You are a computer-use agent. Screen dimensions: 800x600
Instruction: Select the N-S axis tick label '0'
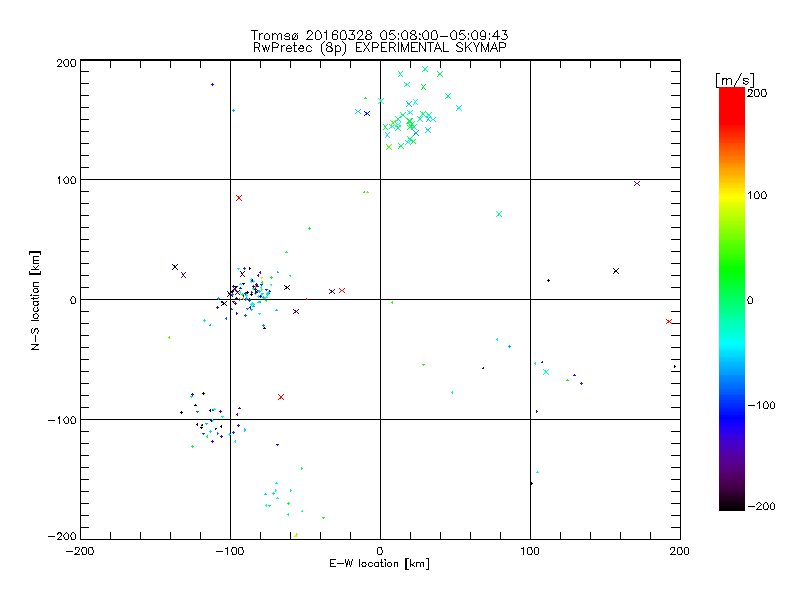73,300
